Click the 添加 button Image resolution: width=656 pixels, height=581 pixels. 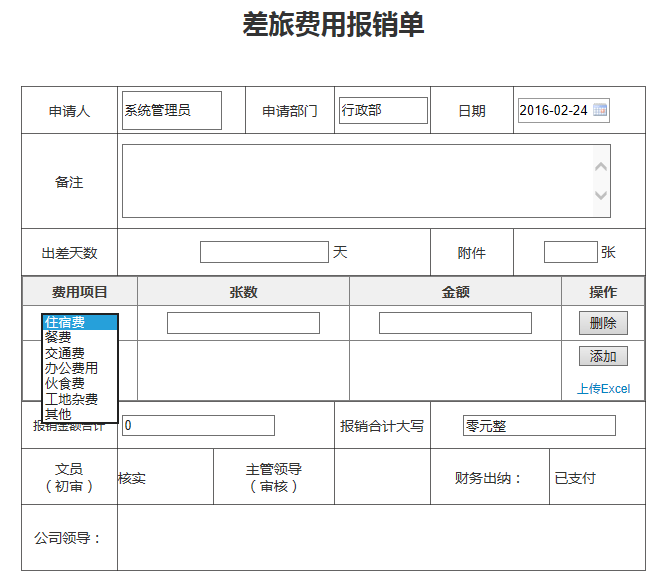[603, 356]
